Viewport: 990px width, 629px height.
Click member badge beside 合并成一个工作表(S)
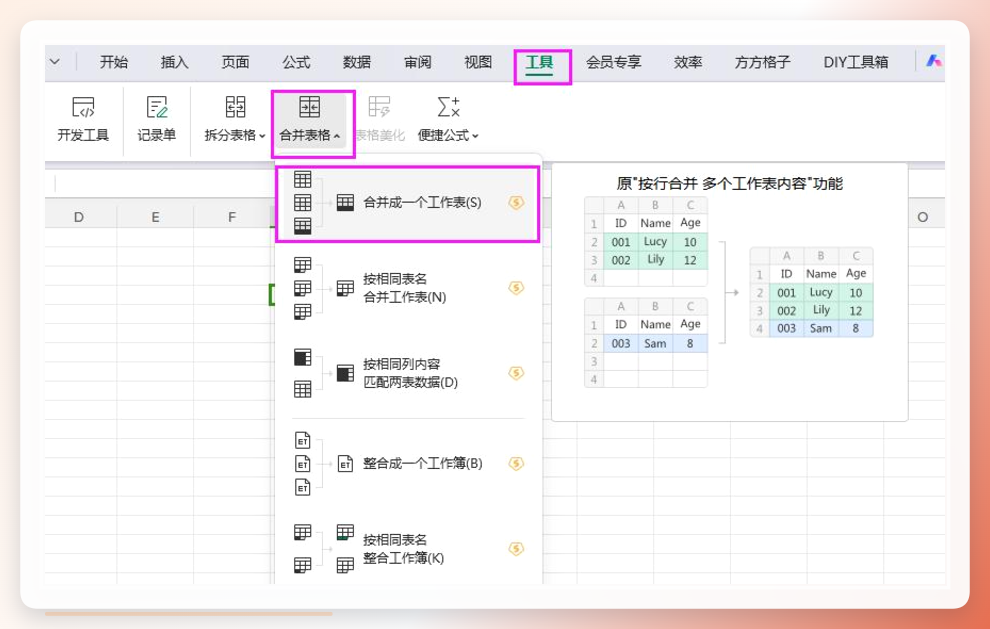coord(516,203)
